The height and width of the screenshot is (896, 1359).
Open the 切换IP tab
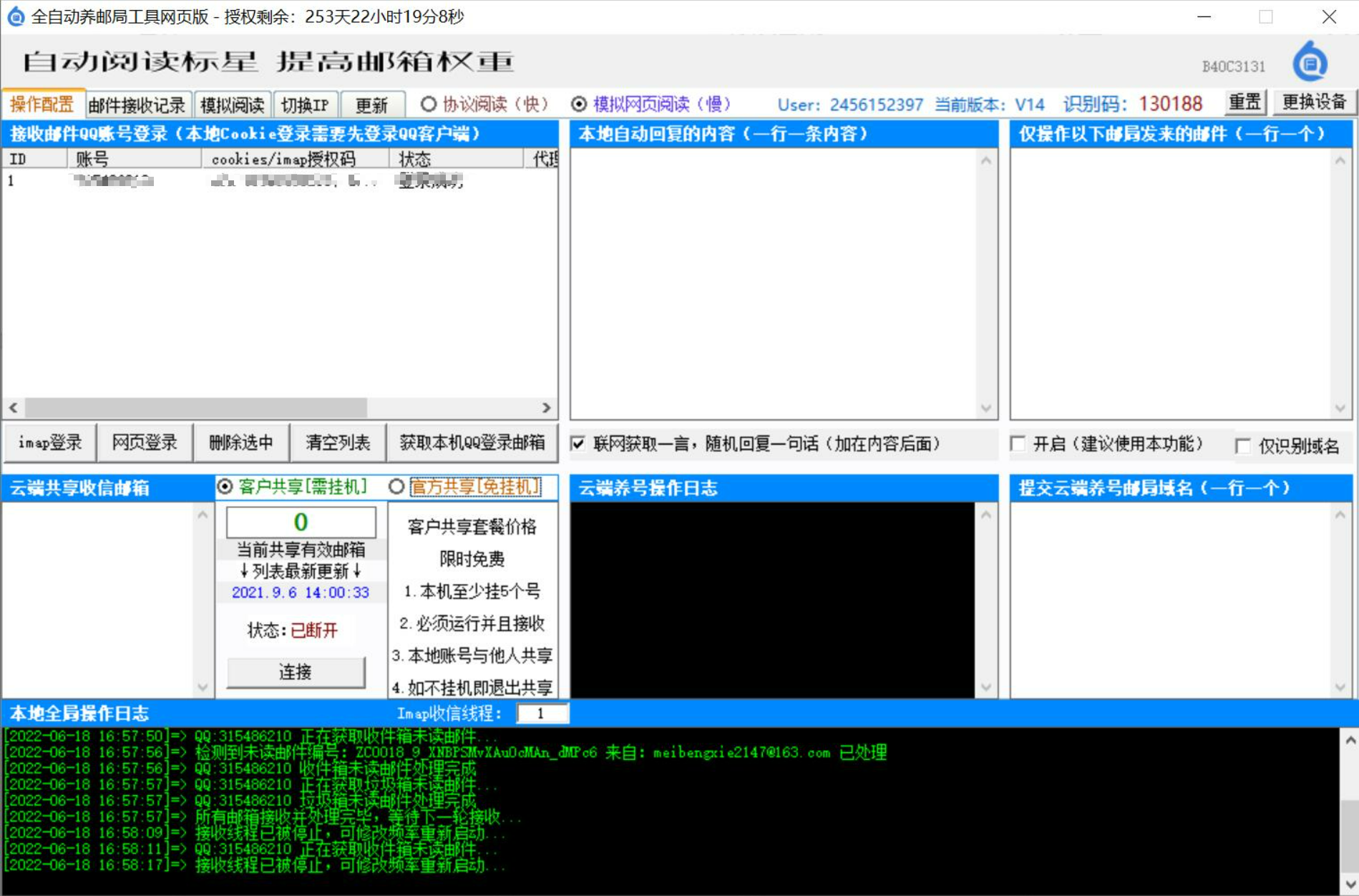point(305,106)
